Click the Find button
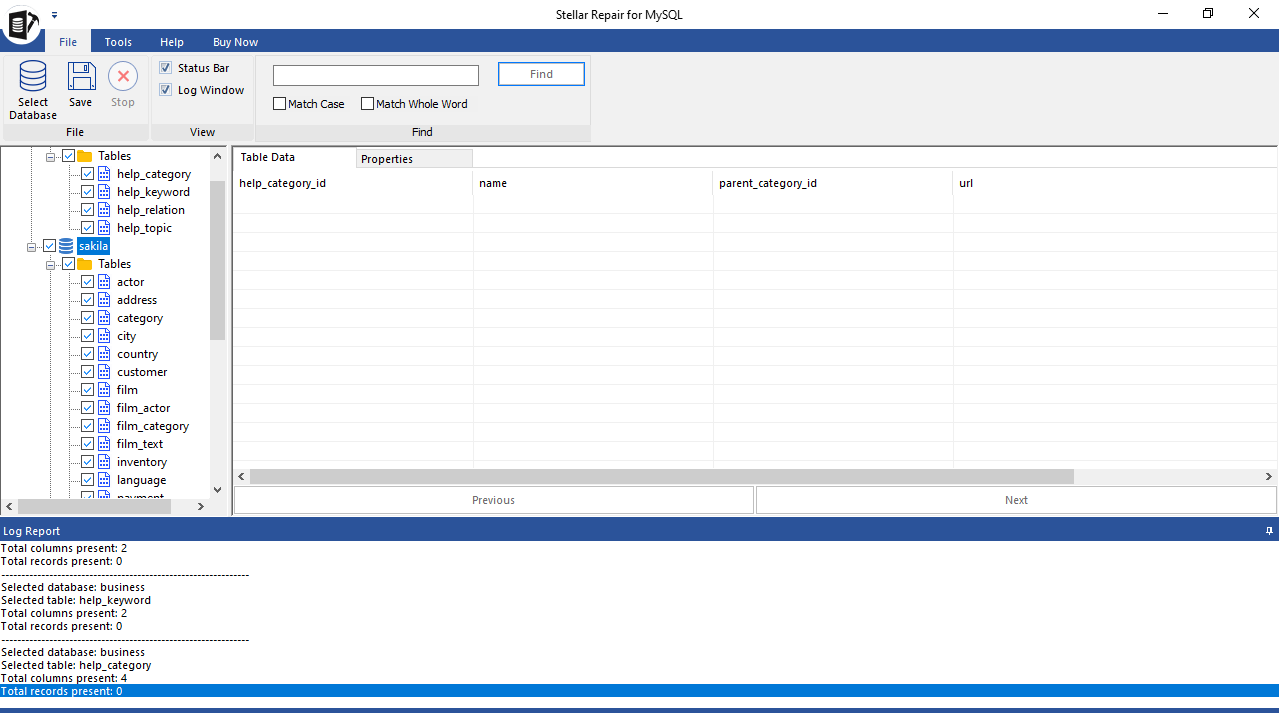 point(541,74)
